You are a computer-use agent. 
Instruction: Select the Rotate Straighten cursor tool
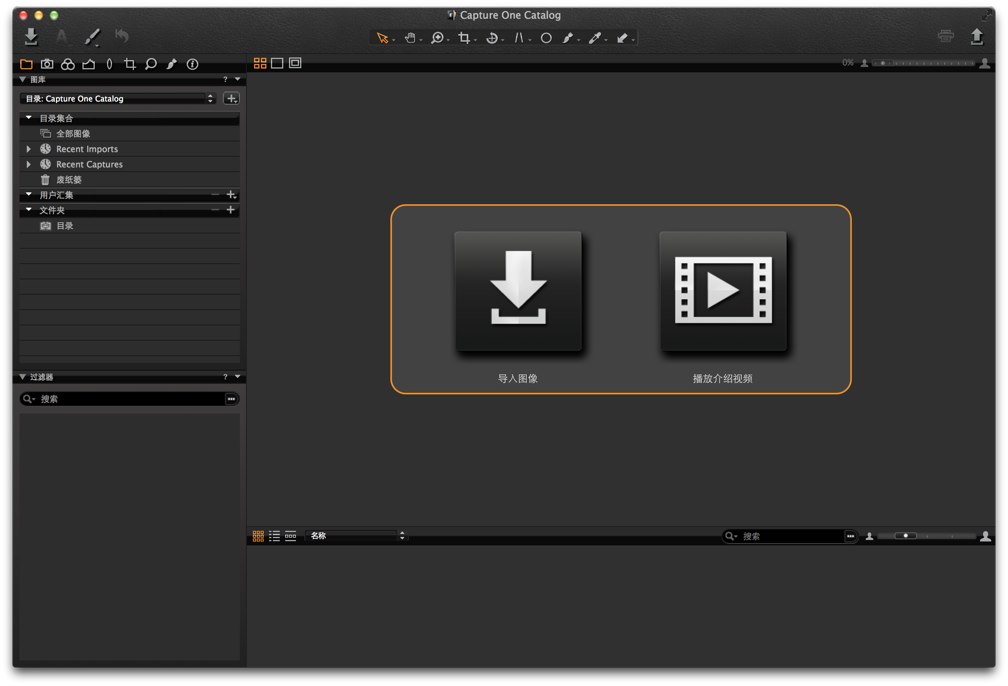492,39
